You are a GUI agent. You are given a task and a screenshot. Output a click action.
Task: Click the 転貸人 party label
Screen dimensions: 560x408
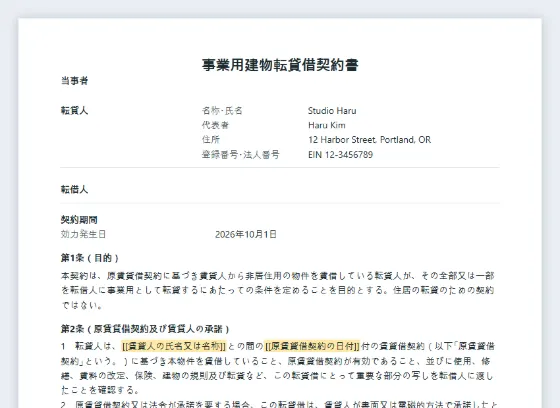click(74, 110)
